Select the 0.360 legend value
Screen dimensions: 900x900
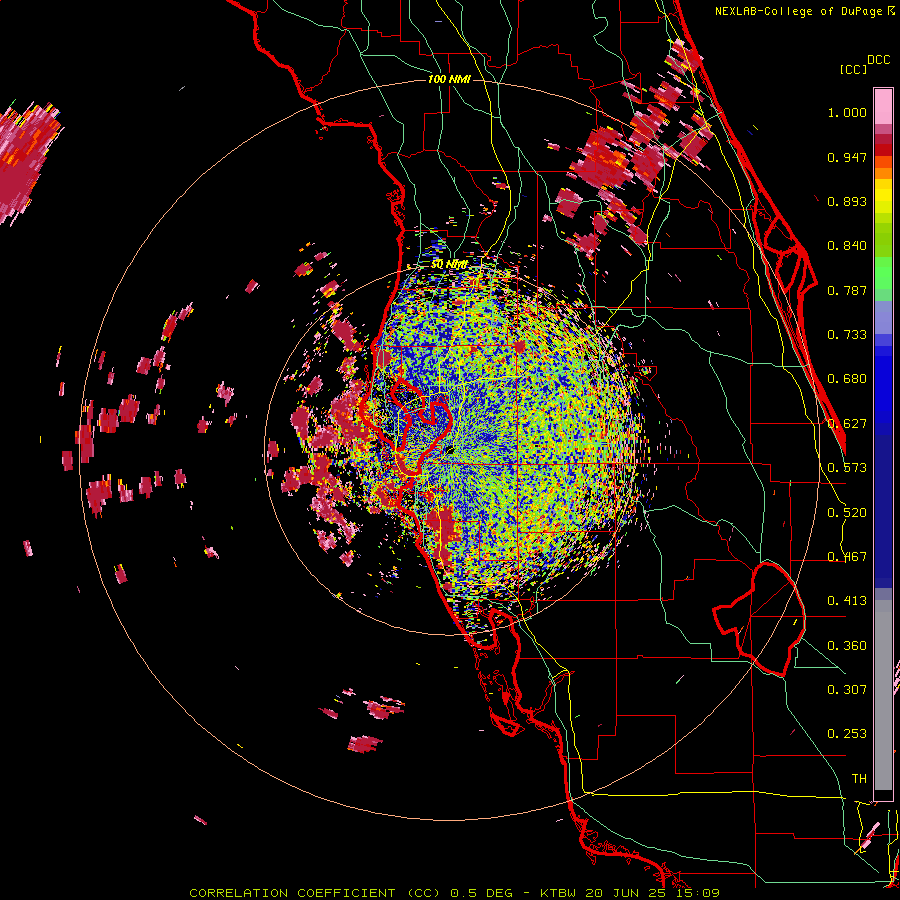(x=847, y=646)
